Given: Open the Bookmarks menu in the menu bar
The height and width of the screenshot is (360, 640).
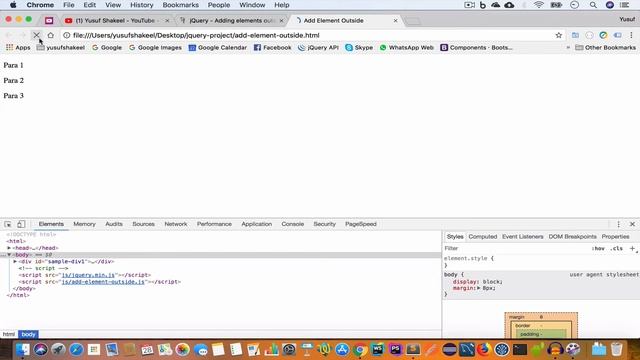Looking at the screenshot, I should click(180, 5).
